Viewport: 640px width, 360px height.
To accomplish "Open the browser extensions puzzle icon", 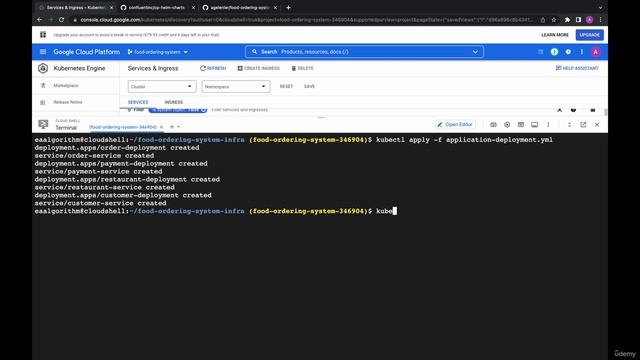I will coord(567,20).
